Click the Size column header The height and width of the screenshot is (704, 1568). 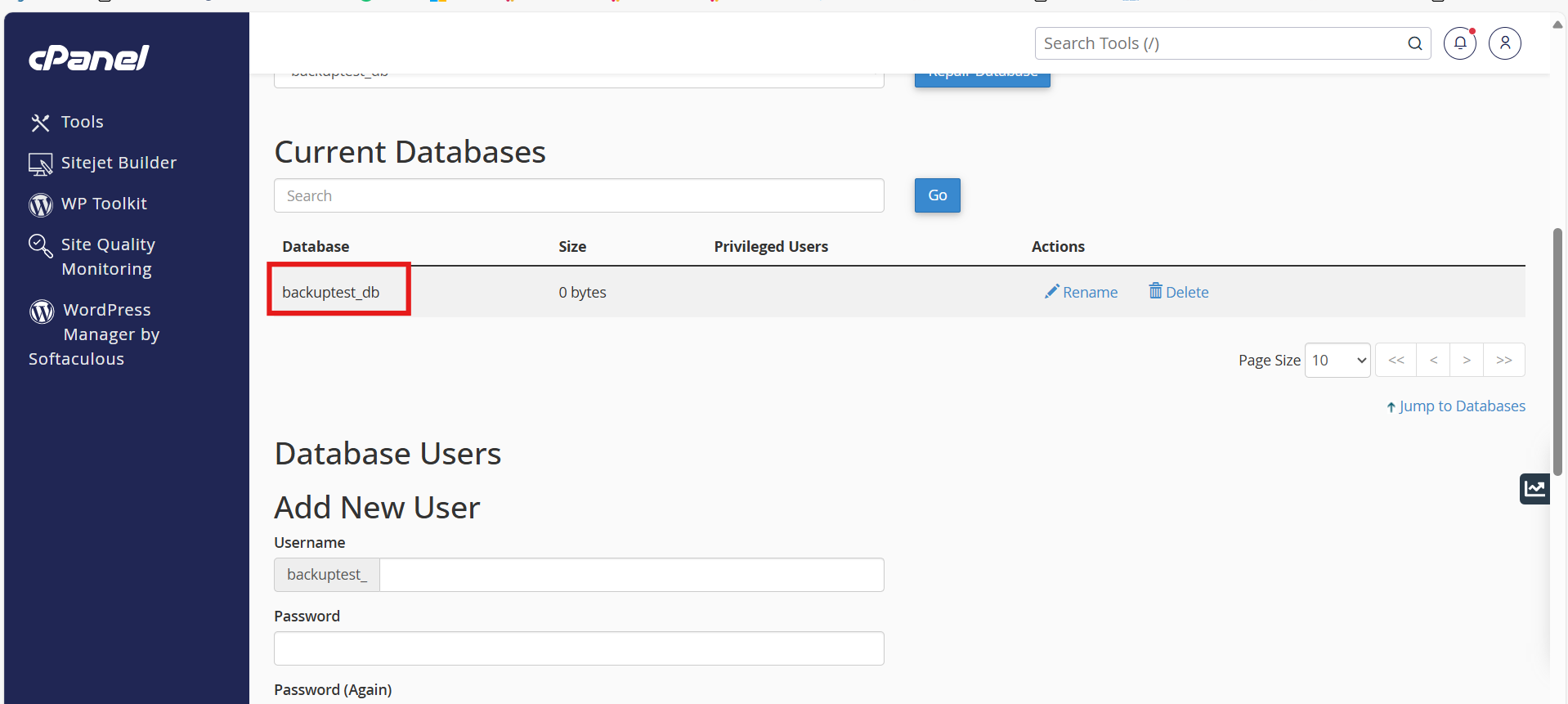coord(572,246)
